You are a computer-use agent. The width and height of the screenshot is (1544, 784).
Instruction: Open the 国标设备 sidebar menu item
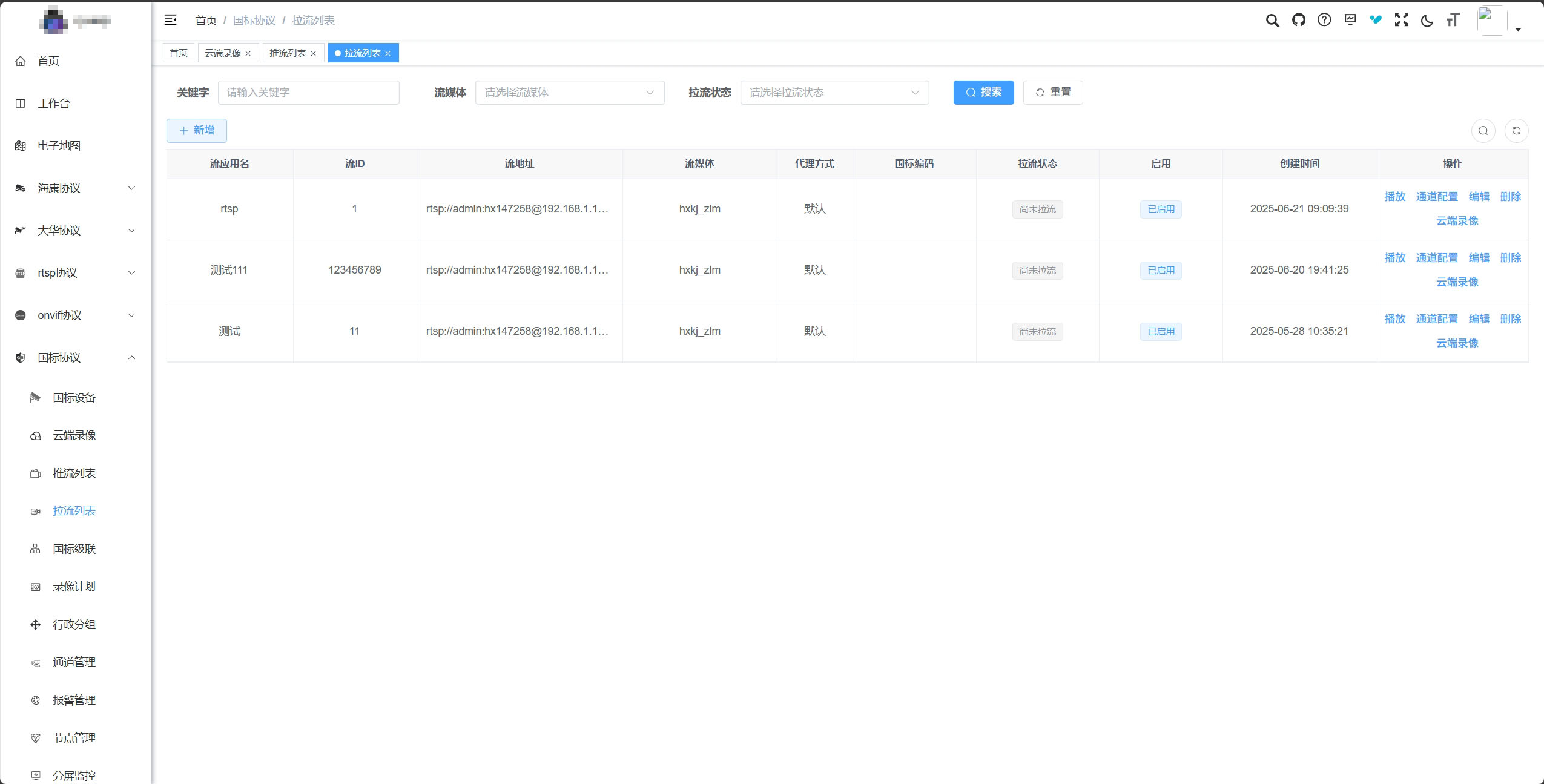[74, 398]
